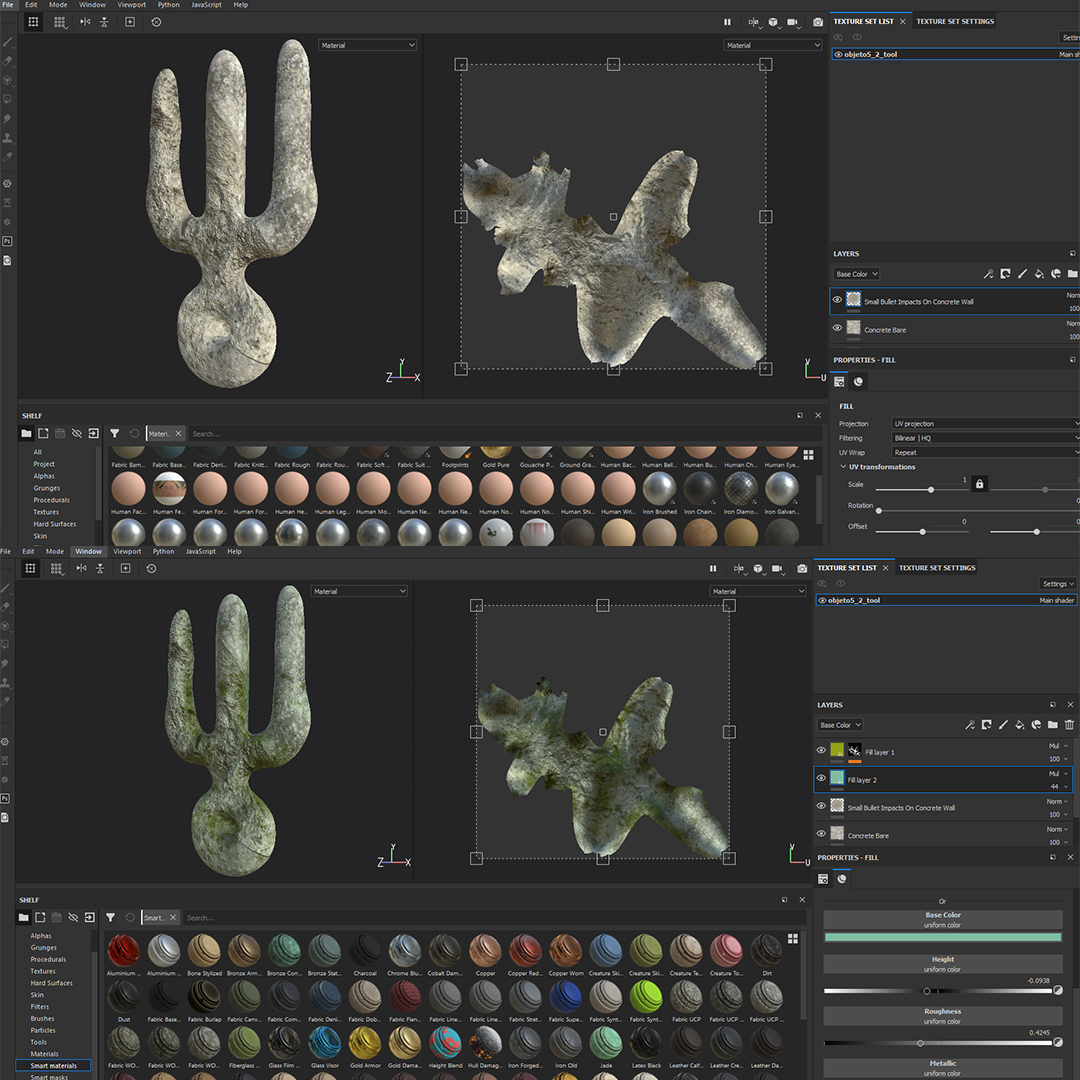The image size is (1080, 1080).
Task: Remove the "Smart..." shelf filter tag
Action: [172, 917]
